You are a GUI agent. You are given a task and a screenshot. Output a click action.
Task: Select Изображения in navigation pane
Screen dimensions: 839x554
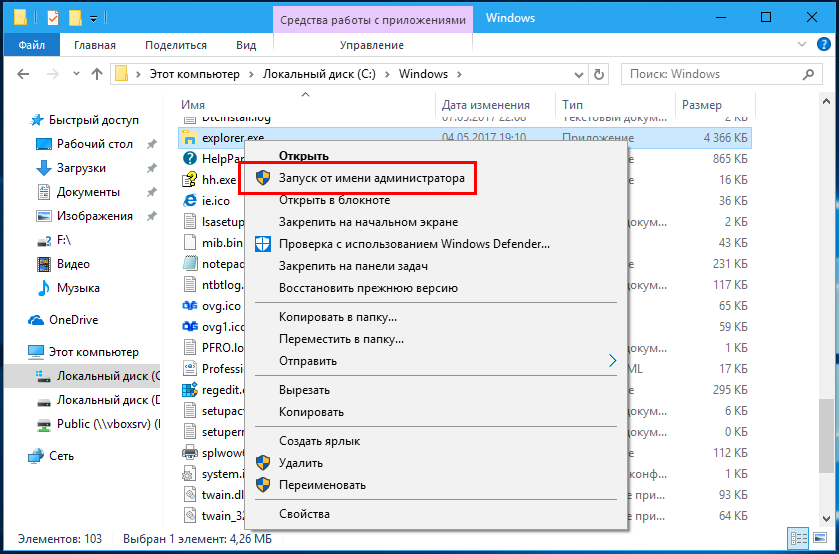[95, 216]
